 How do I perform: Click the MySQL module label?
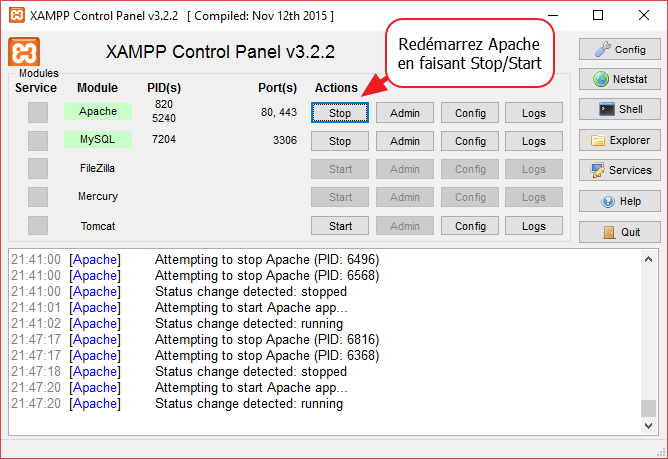click(x=98, y=139)
